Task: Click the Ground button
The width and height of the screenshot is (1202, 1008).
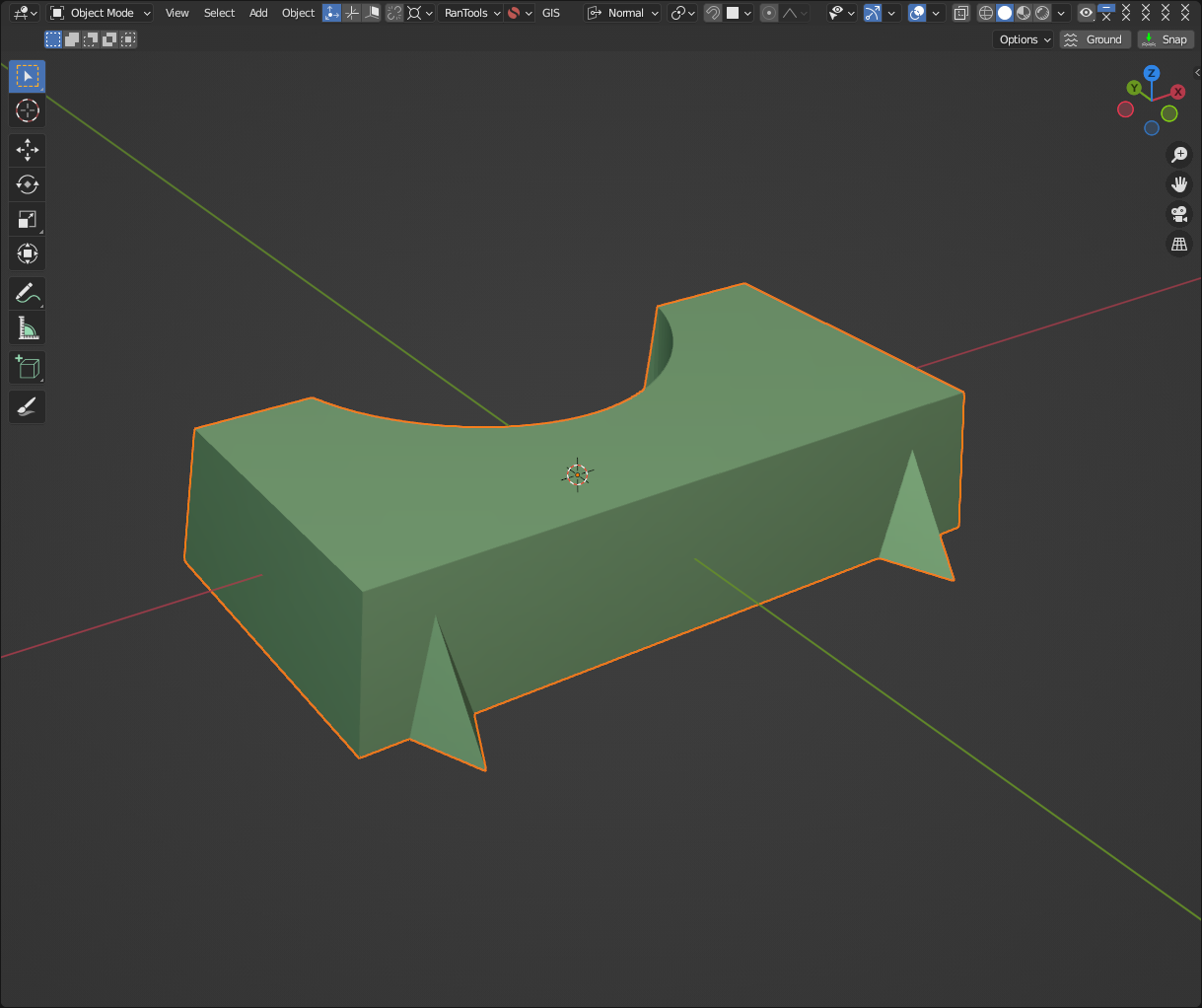Action: tap(1096, 39)
